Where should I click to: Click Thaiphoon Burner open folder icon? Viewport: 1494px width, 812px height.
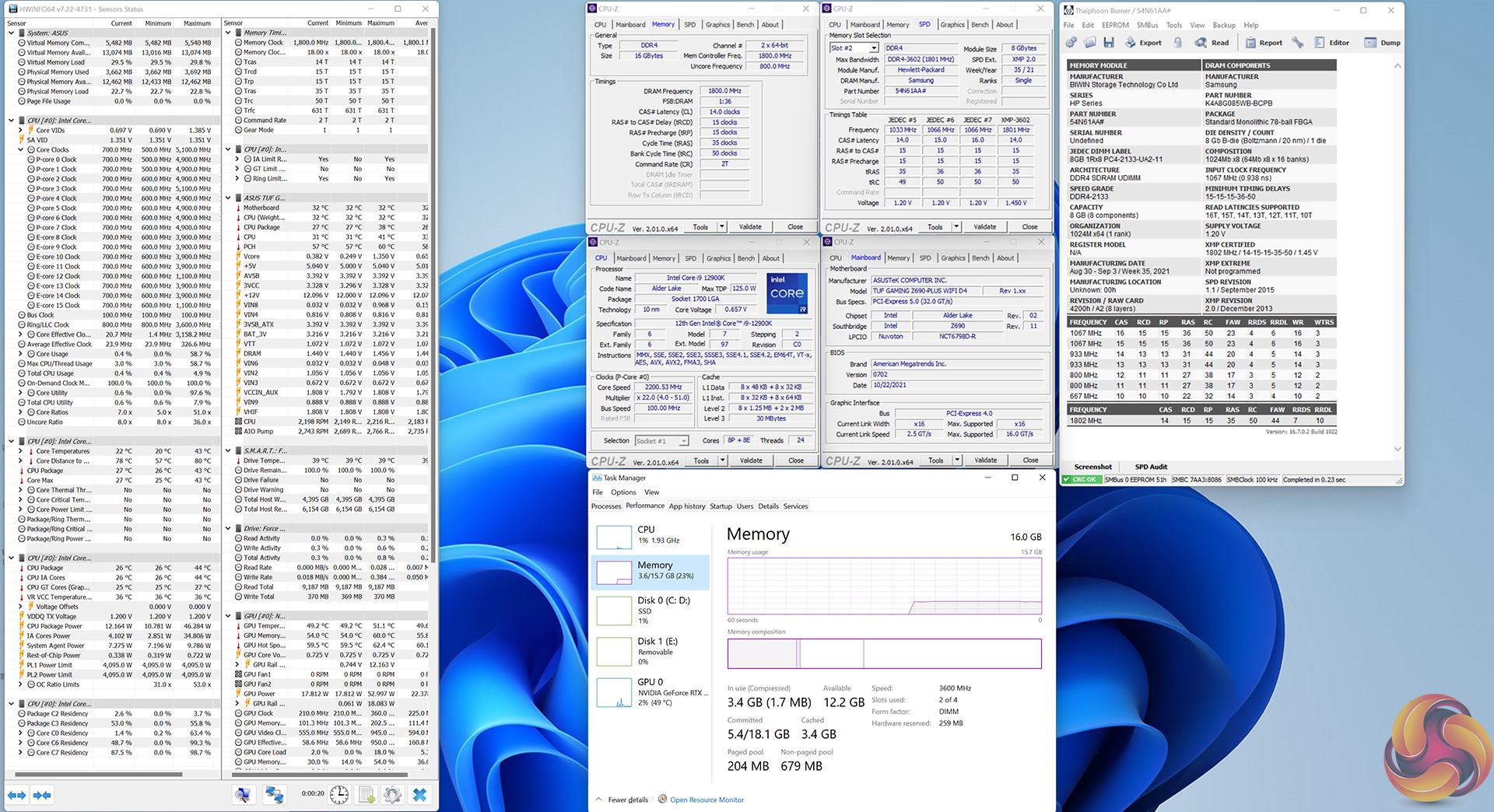1090,43
